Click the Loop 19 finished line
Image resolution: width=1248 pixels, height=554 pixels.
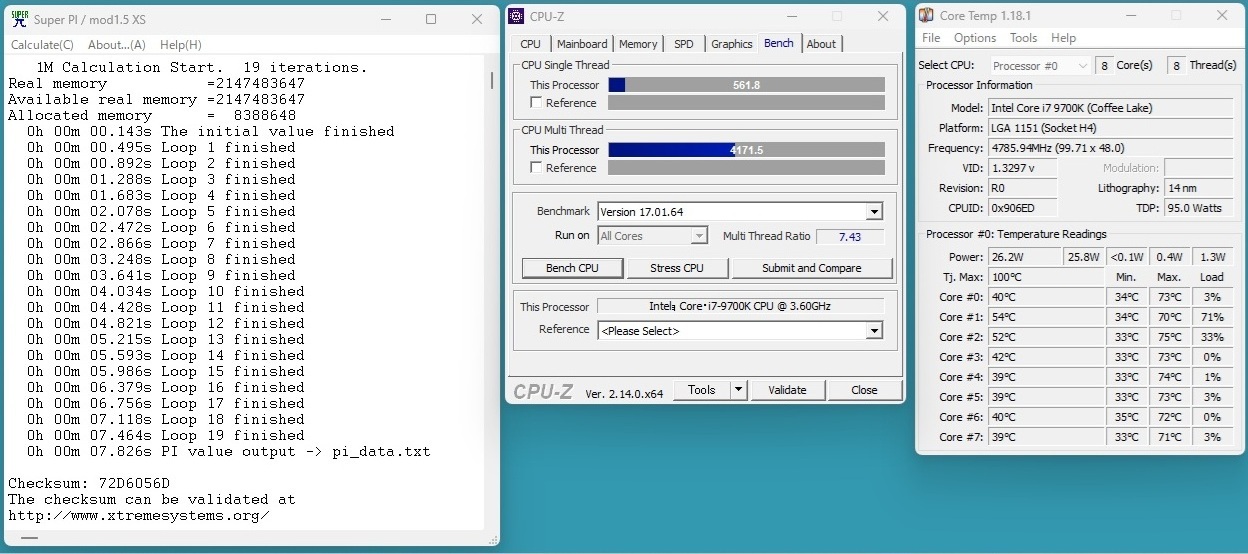[x=166, y=435]
